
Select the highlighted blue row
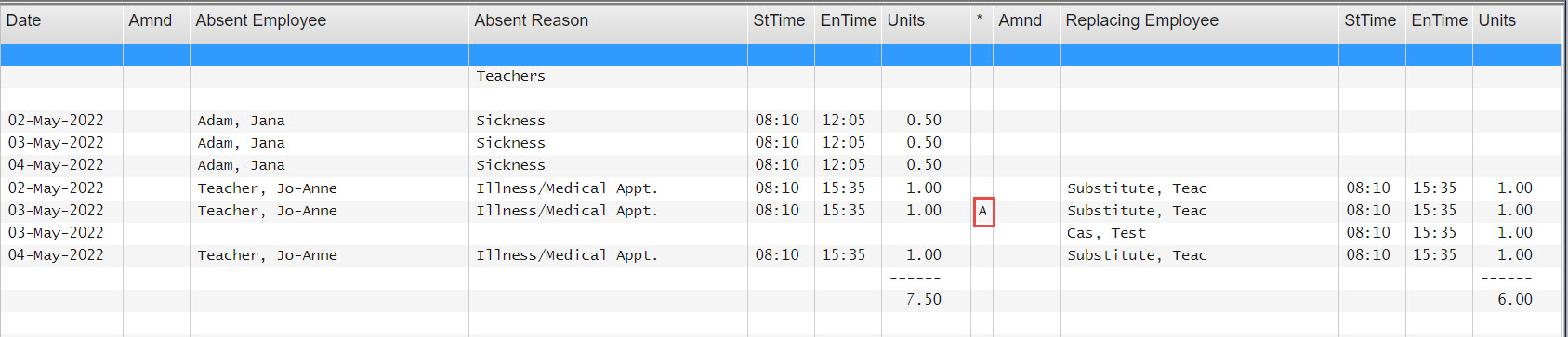click(781, 55)
